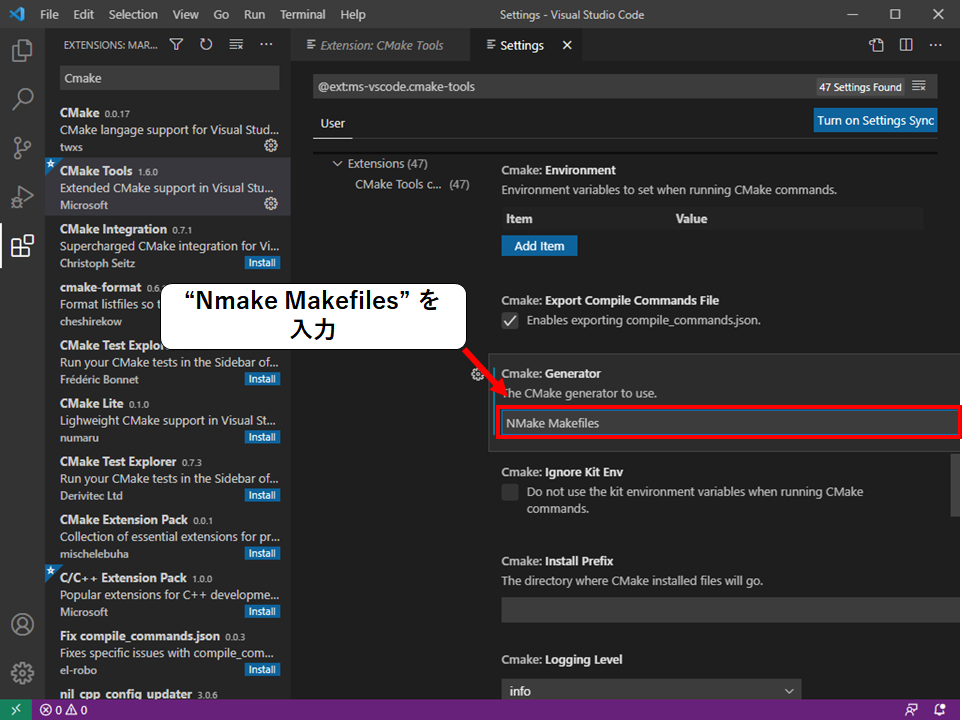This screenshot has height=720, width=962.
Task: Show errors and warnings in status bar
Action: [x=64, y=710]
